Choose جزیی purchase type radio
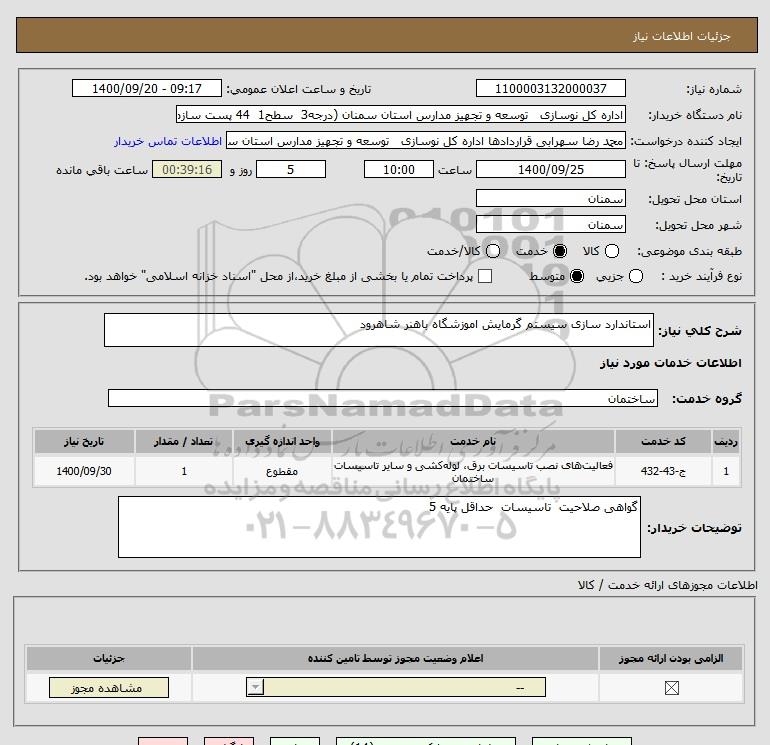Viewport: 770px width, 745px height. [635, 276]
